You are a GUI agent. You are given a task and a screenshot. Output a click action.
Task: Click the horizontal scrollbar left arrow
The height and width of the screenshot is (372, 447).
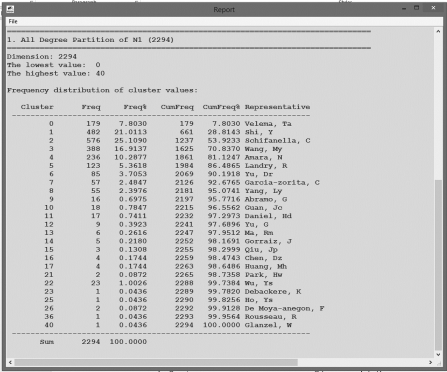(x=10, y=362)
